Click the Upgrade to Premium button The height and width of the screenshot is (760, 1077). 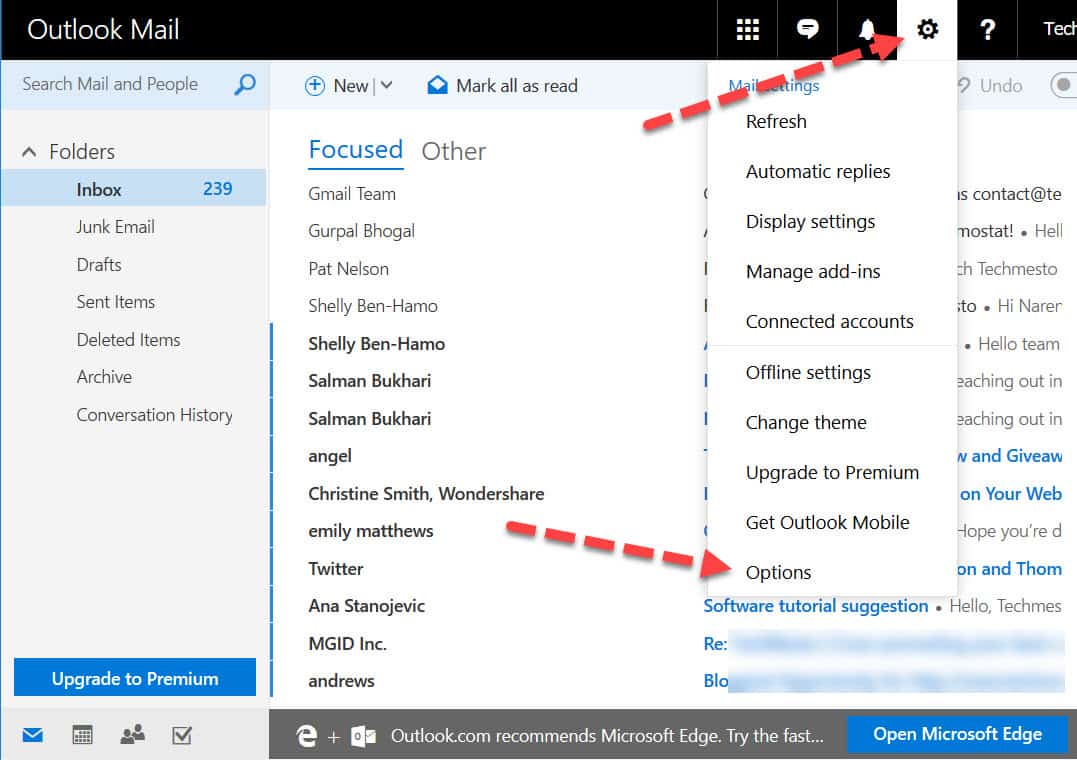(x=135, y=678)
